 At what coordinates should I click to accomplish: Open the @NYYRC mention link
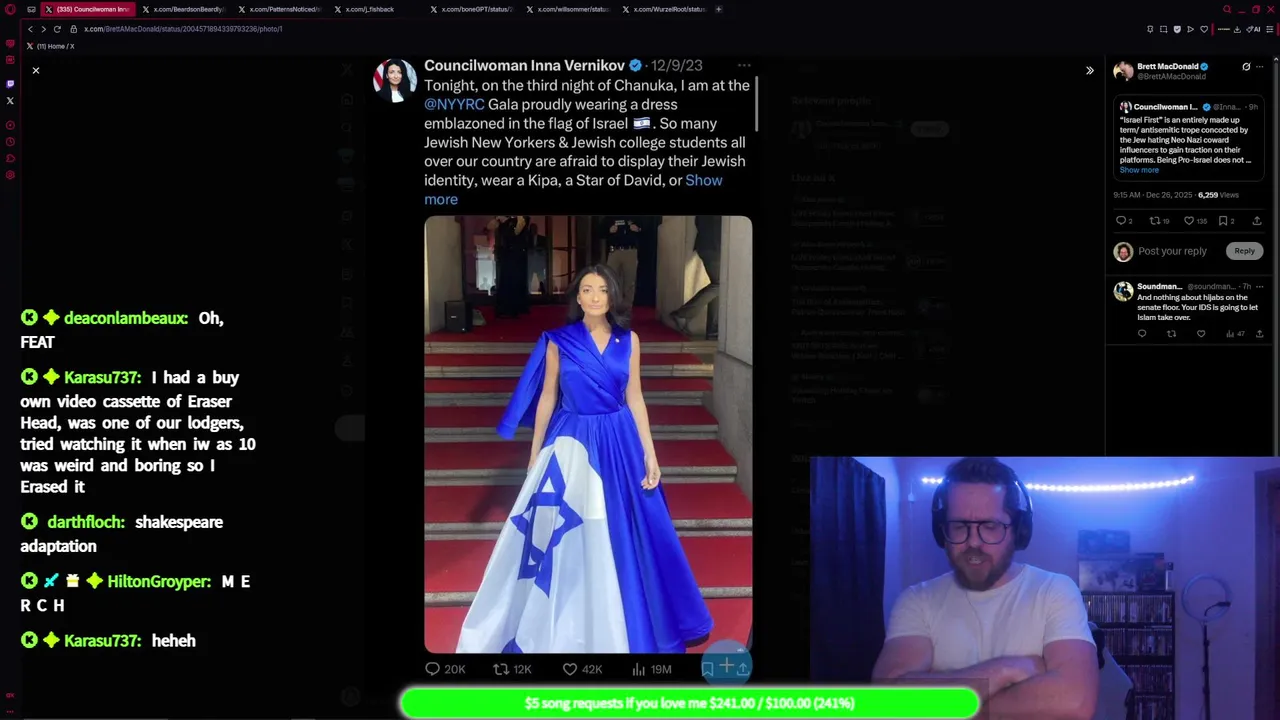(x=454, y=104)
